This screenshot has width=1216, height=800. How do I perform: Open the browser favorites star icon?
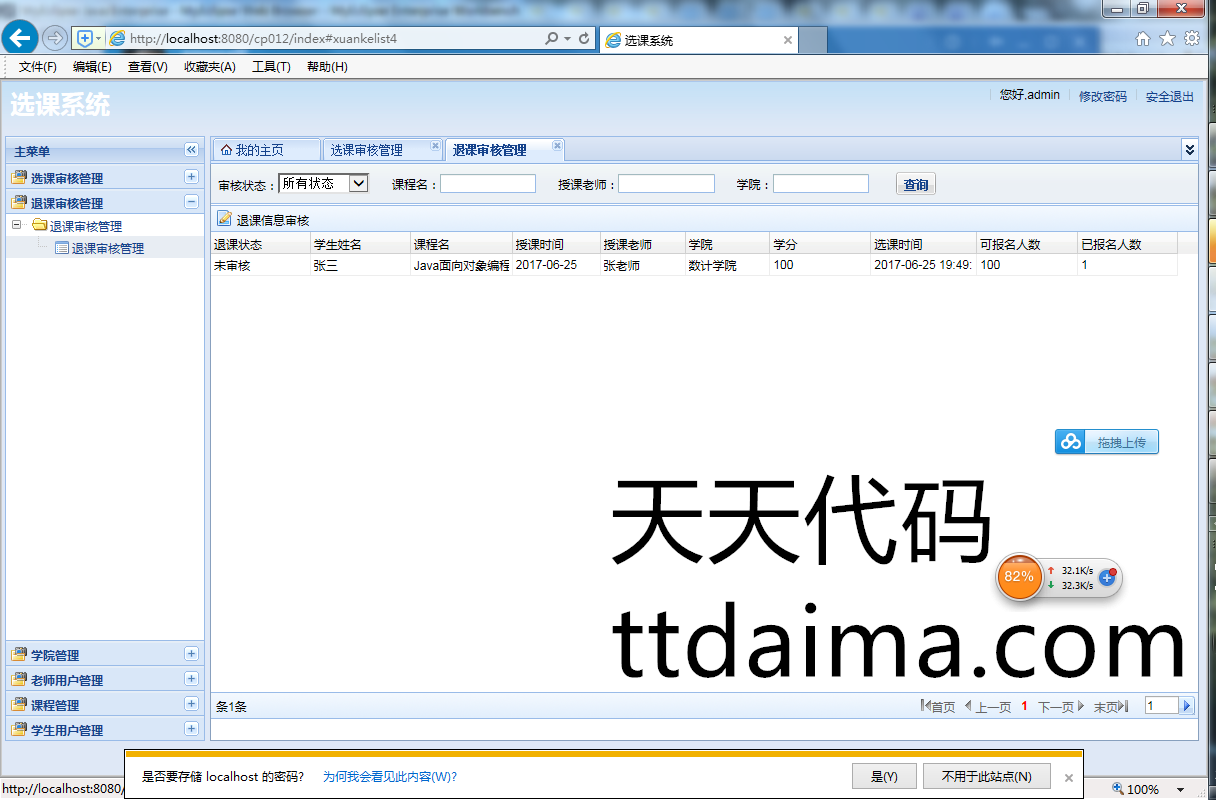coord(1167,39)
